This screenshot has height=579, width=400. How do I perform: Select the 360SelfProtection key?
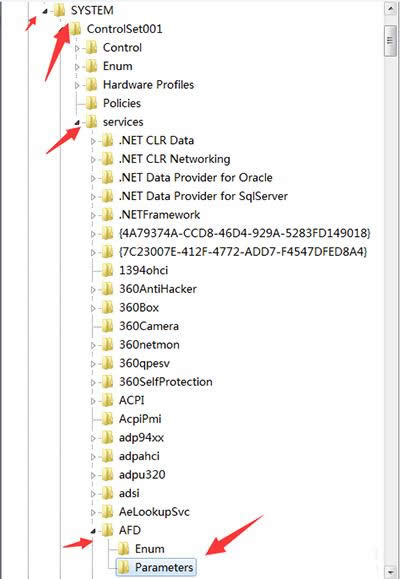165,381
